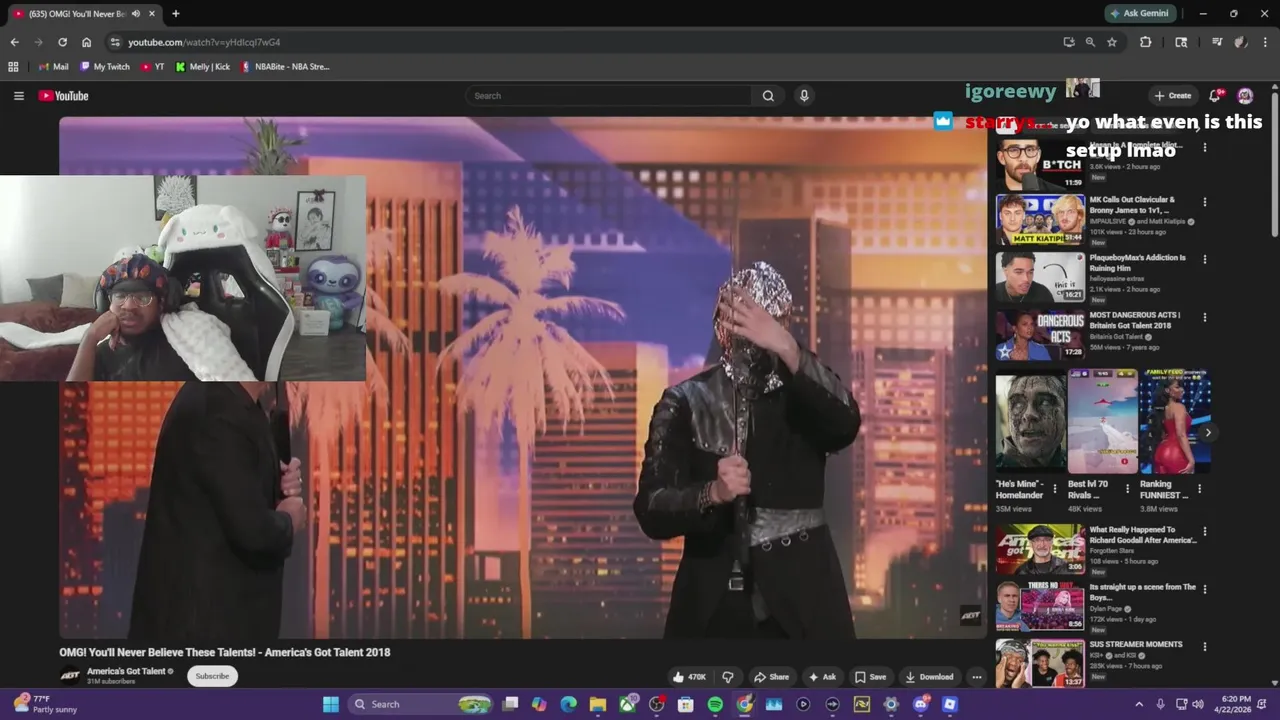This screenshot has width=1280, height=720.
Task: Open options for MK Calls Out Clavicular video
Action: coord(1204,202)
